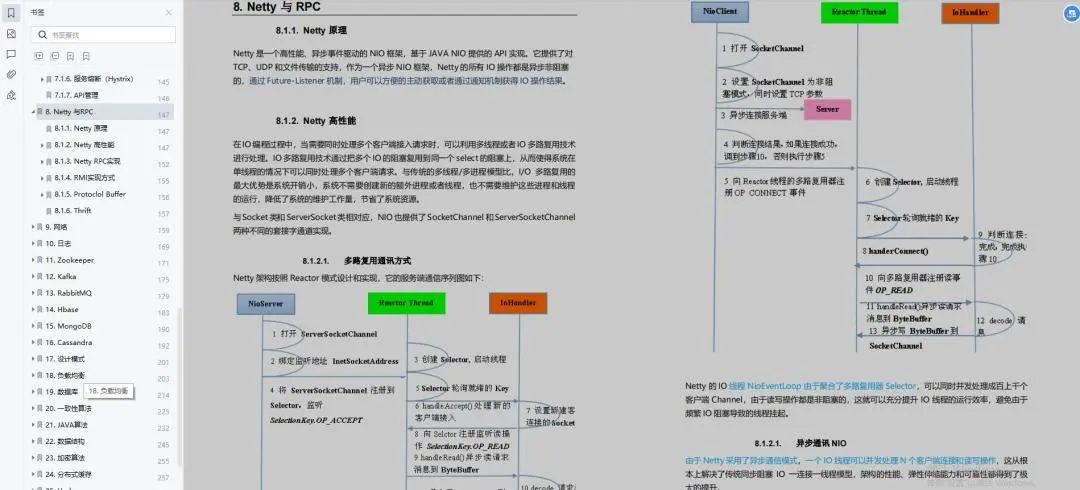The width and height of the screenshot is (1080, 490).
Task: Click page number 155 in bookmark list
Action: click(x=163, y=181)
